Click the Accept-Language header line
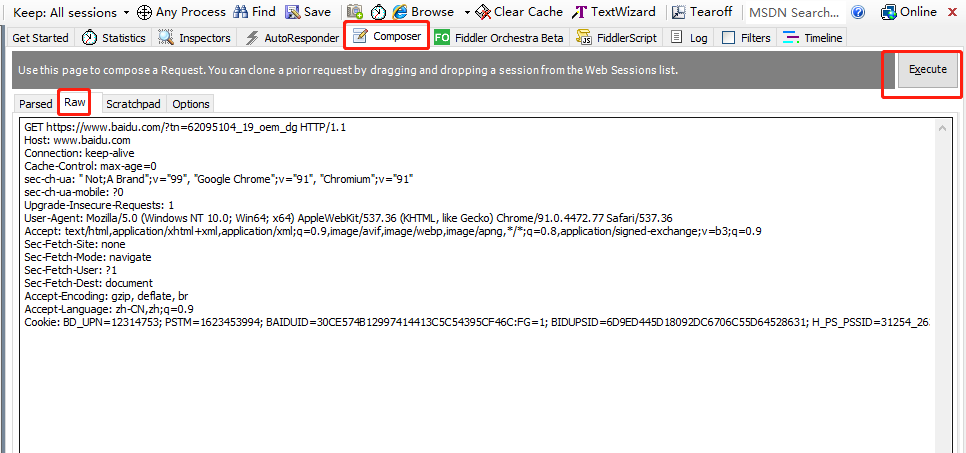The image size is (966, 453). point(109,309)
